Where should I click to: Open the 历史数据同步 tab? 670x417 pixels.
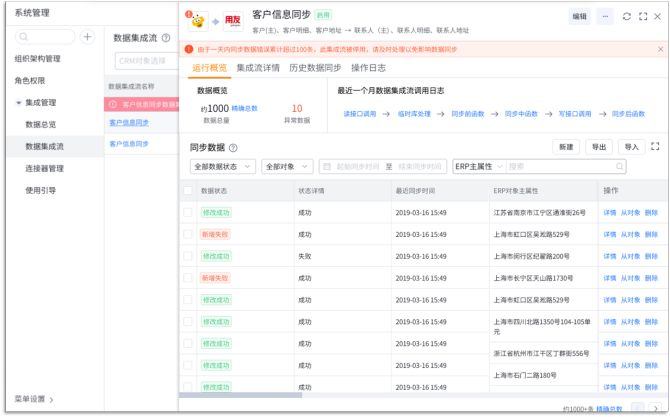[x=314, y=67]
